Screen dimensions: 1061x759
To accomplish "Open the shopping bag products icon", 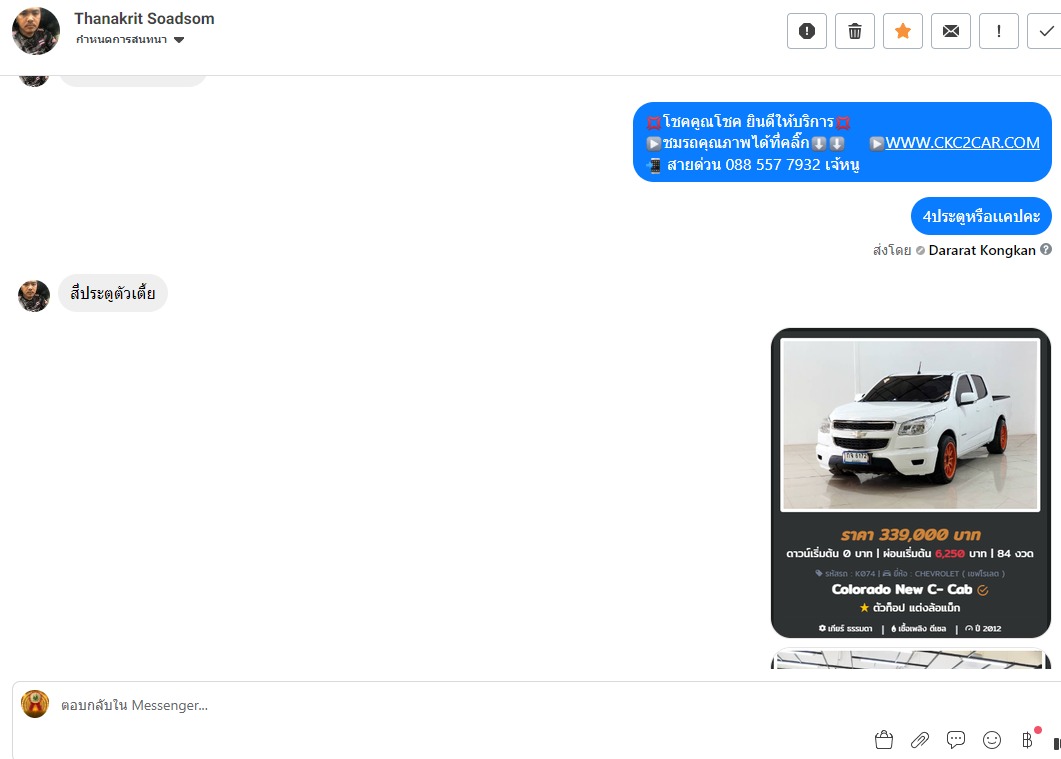I will tap(884, 740).
